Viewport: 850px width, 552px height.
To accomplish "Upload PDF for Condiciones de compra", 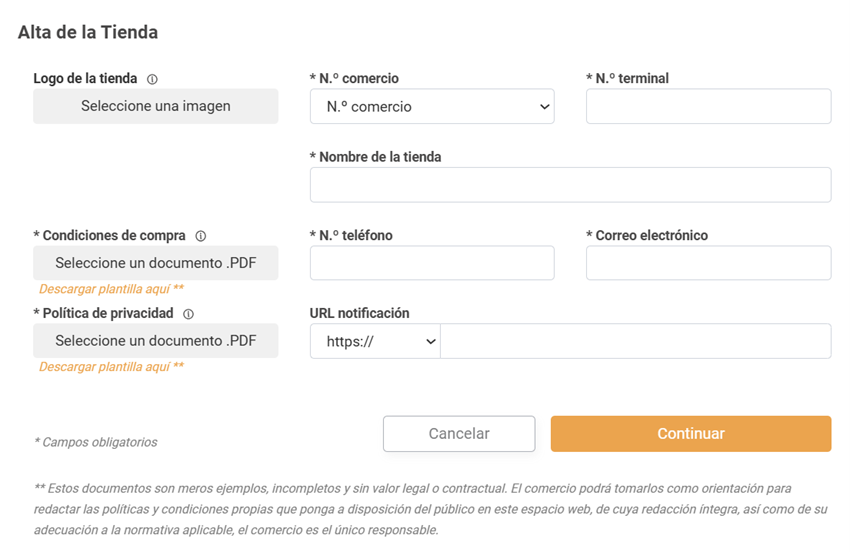I will pos(156,263).
